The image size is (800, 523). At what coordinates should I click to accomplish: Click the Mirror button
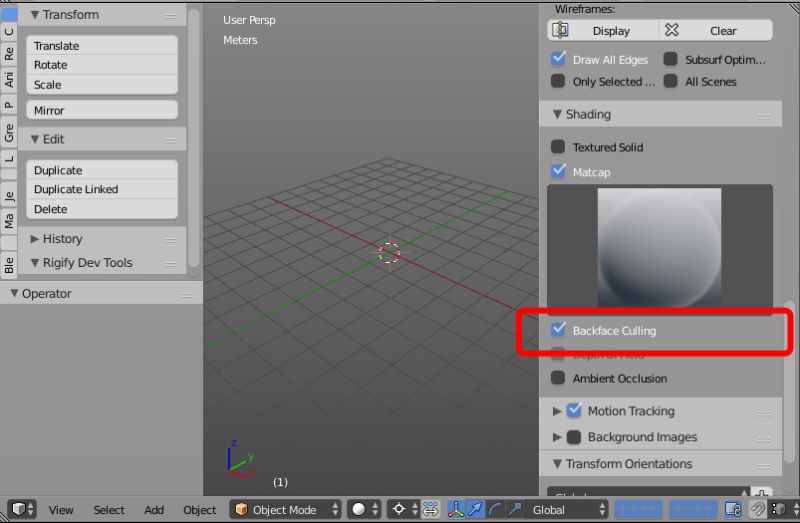(102, 110)
